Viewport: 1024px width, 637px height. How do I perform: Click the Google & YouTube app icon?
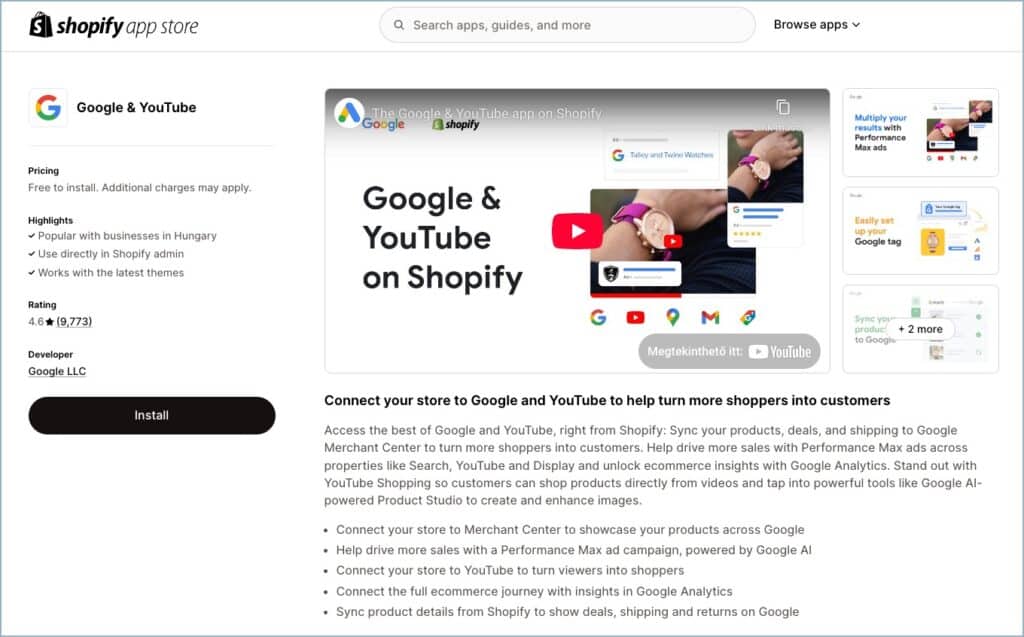click(x=48, y=107)
